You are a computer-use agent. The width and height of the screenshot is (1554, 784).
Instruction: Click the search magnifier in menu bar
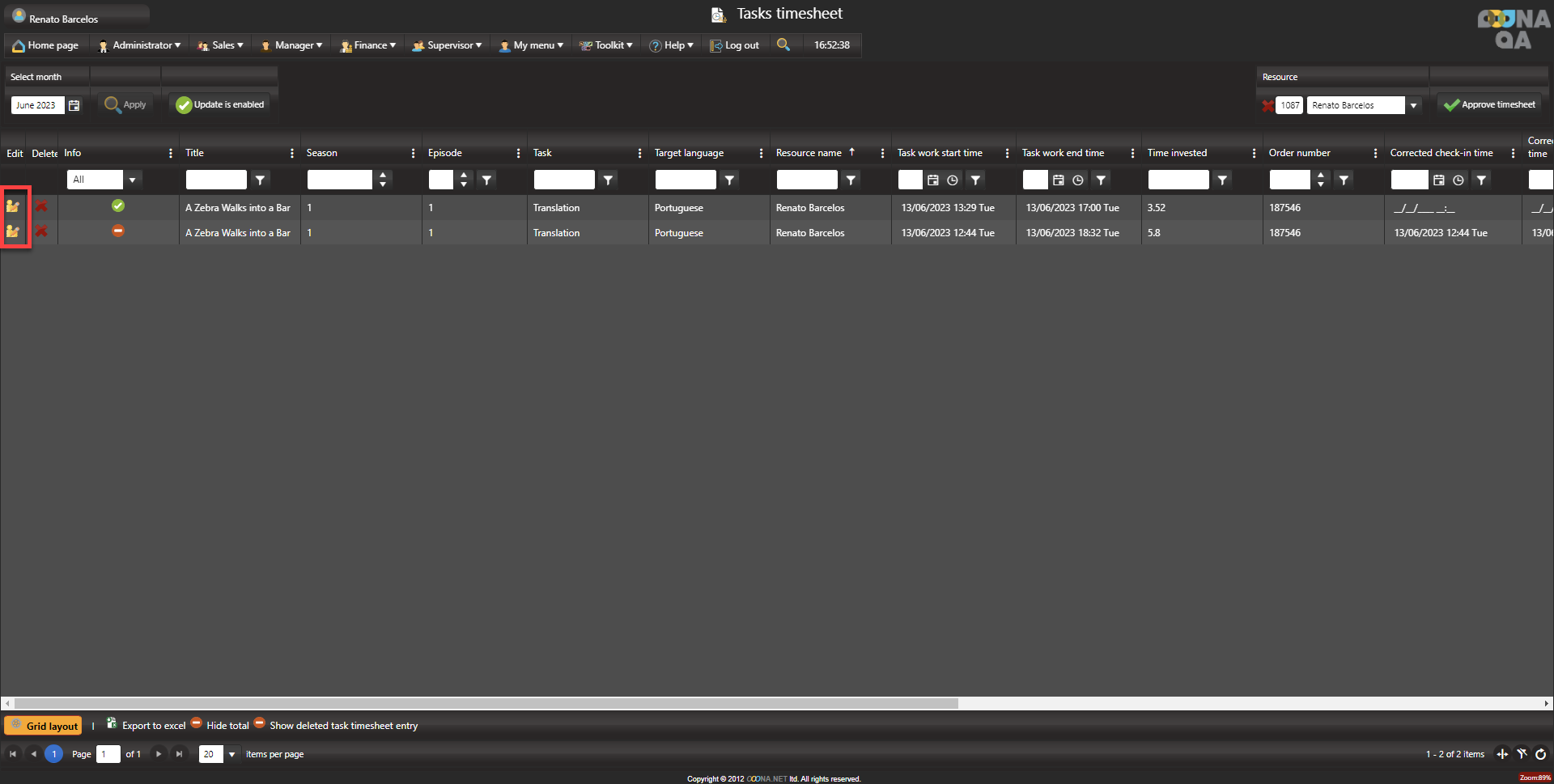(783, 44)
